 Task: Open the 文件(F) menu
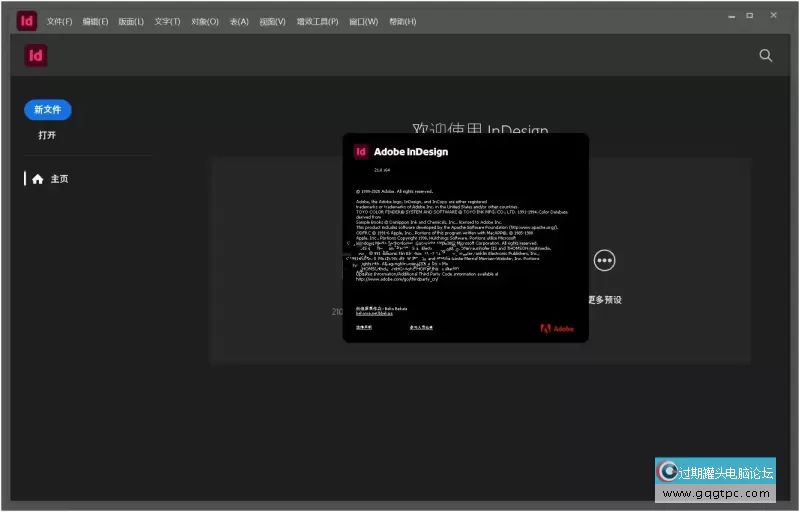(59, 21)
